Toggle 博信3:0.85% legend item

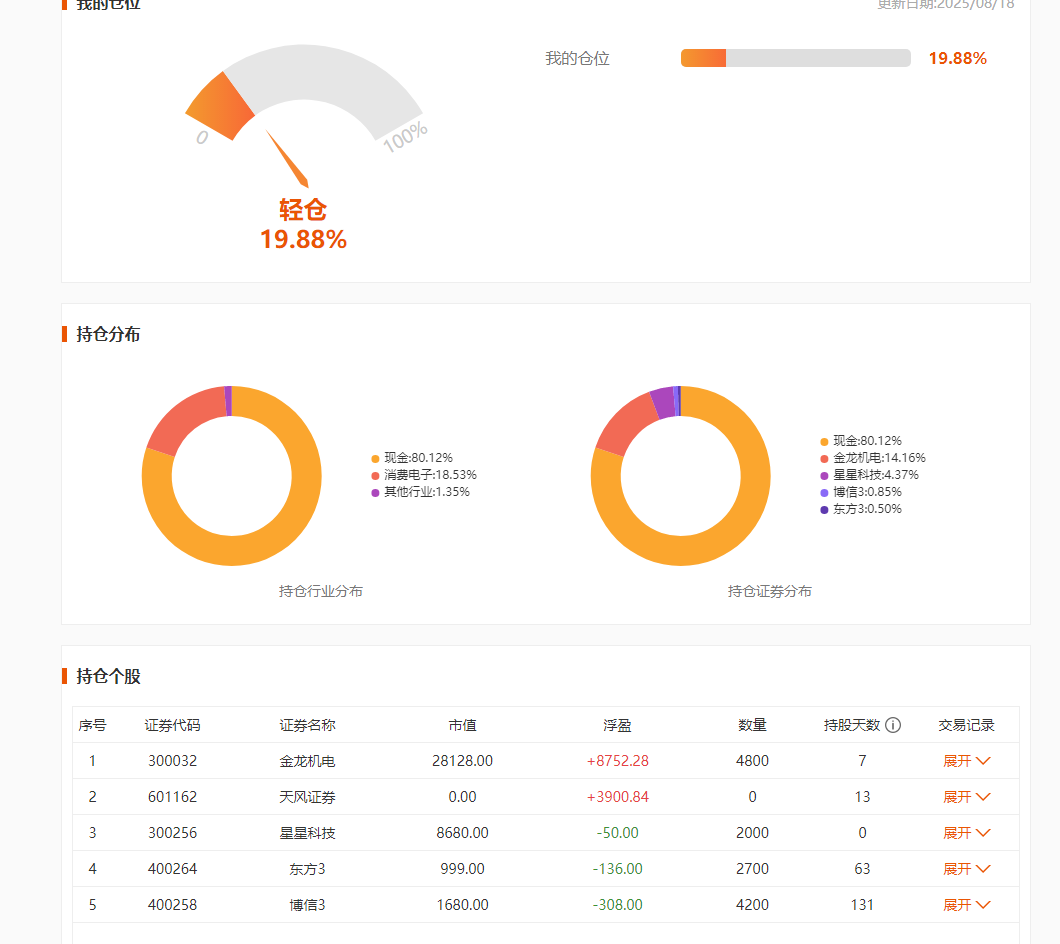(x=861, y=492)
